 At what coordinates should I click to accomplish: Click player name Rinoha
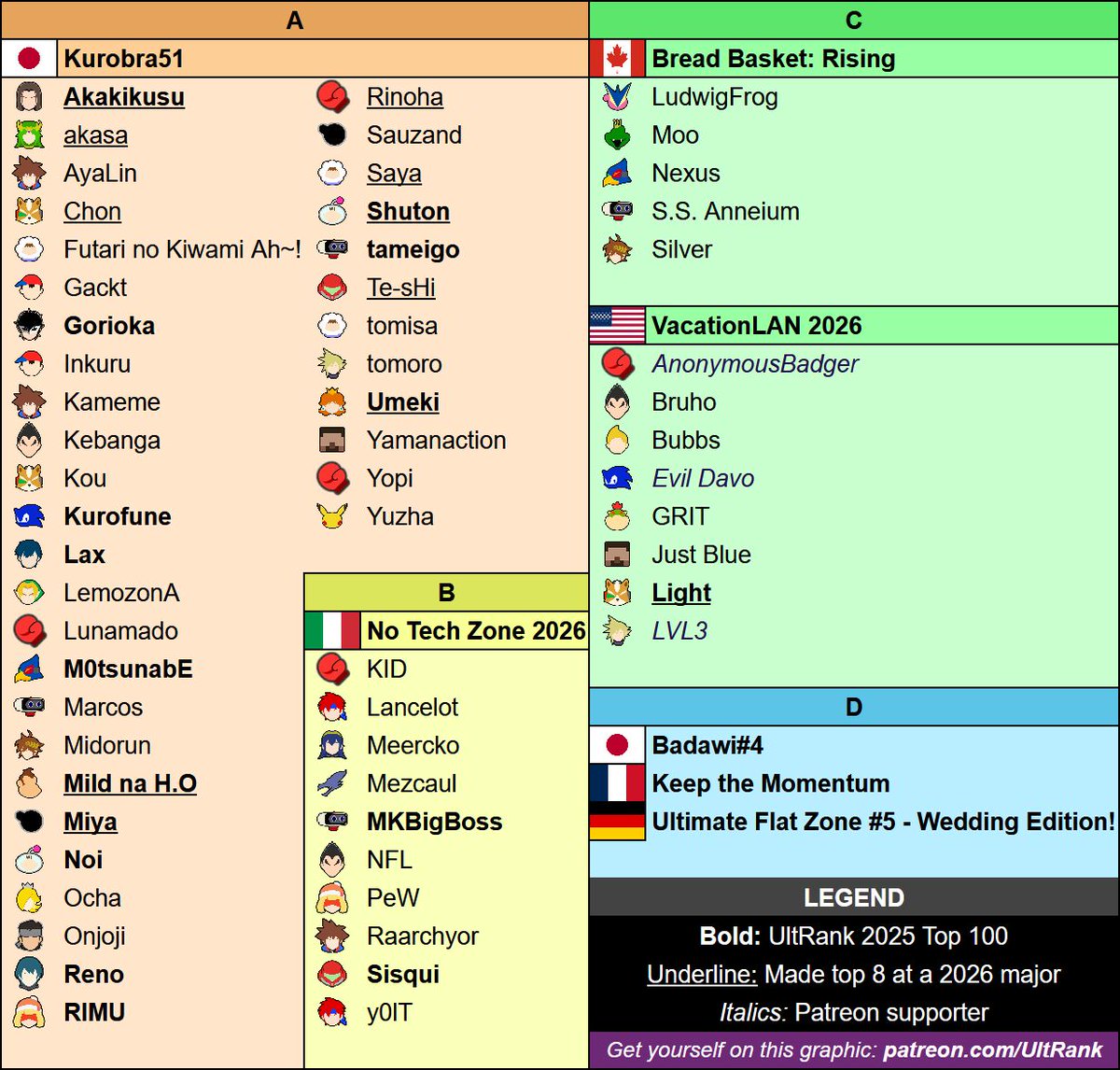coord(405,96)
